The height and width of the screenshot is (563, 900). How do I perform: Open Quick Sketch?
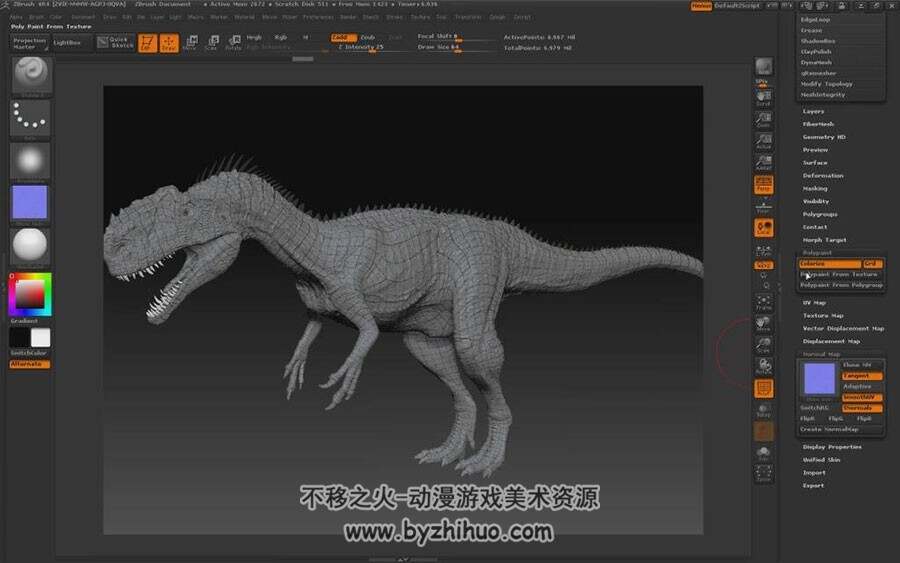click(115, 42)
